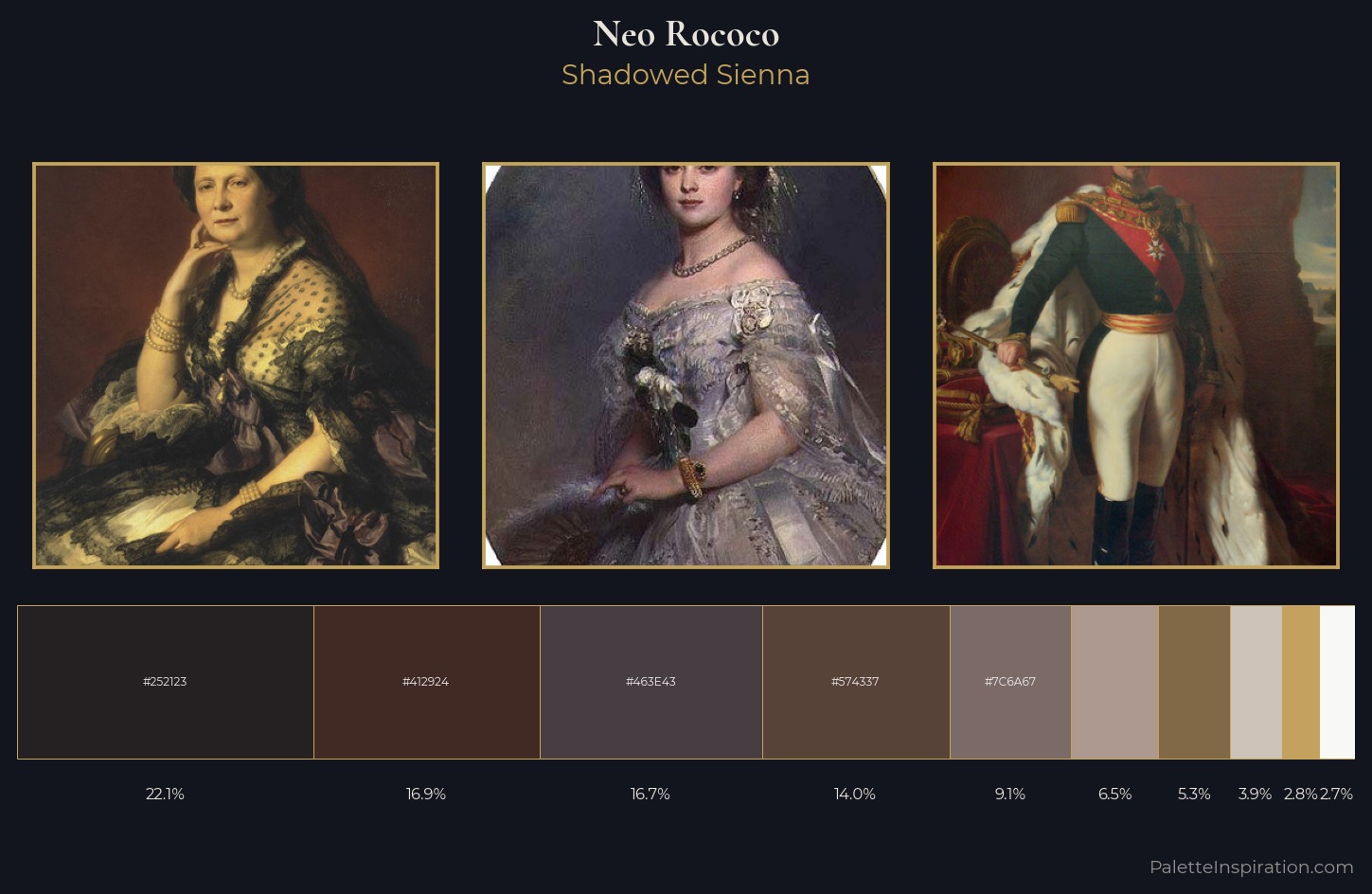
Task: Click the 5.3% percentage label
Action: click(x=1194, y=794)
